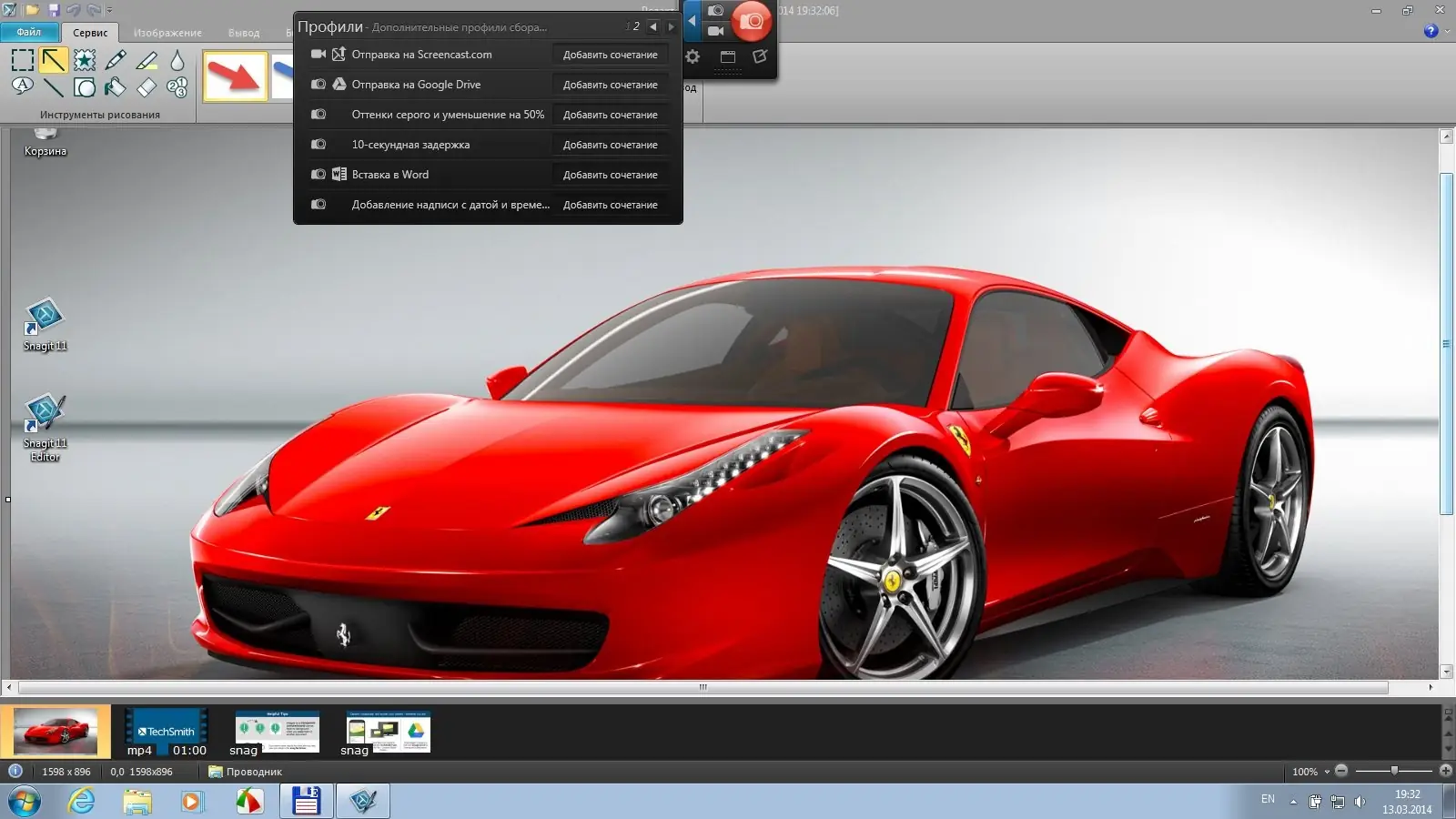Switch to video capture mode

tap(716, 31)
